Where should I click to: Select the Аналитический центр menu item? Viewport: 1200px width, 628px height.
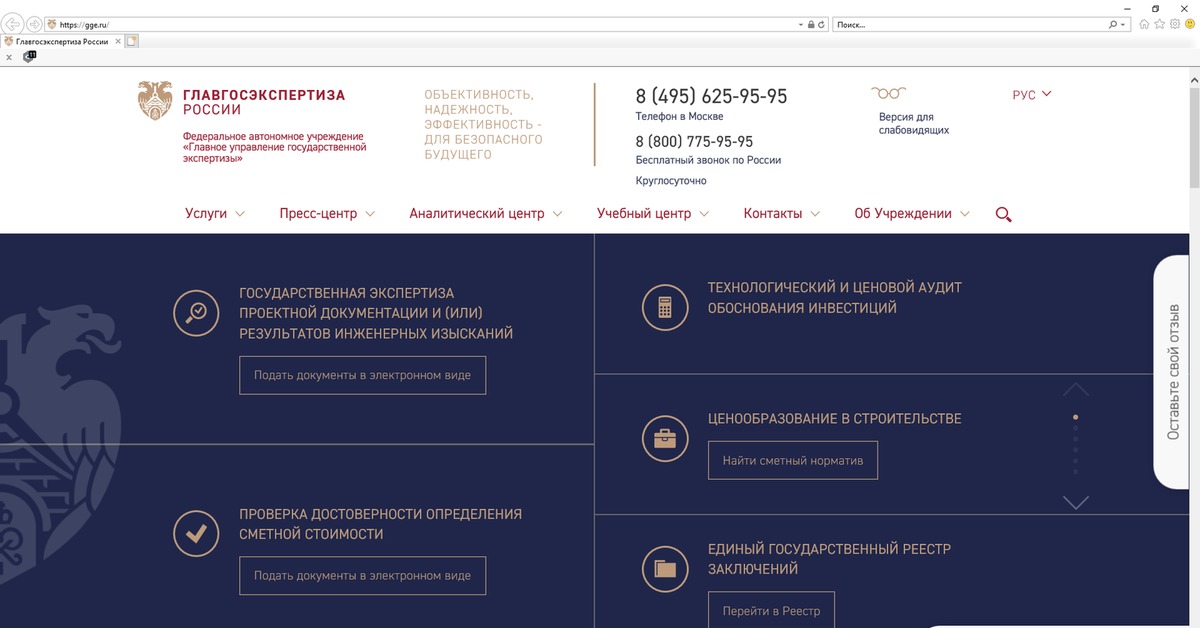[485, 214]
